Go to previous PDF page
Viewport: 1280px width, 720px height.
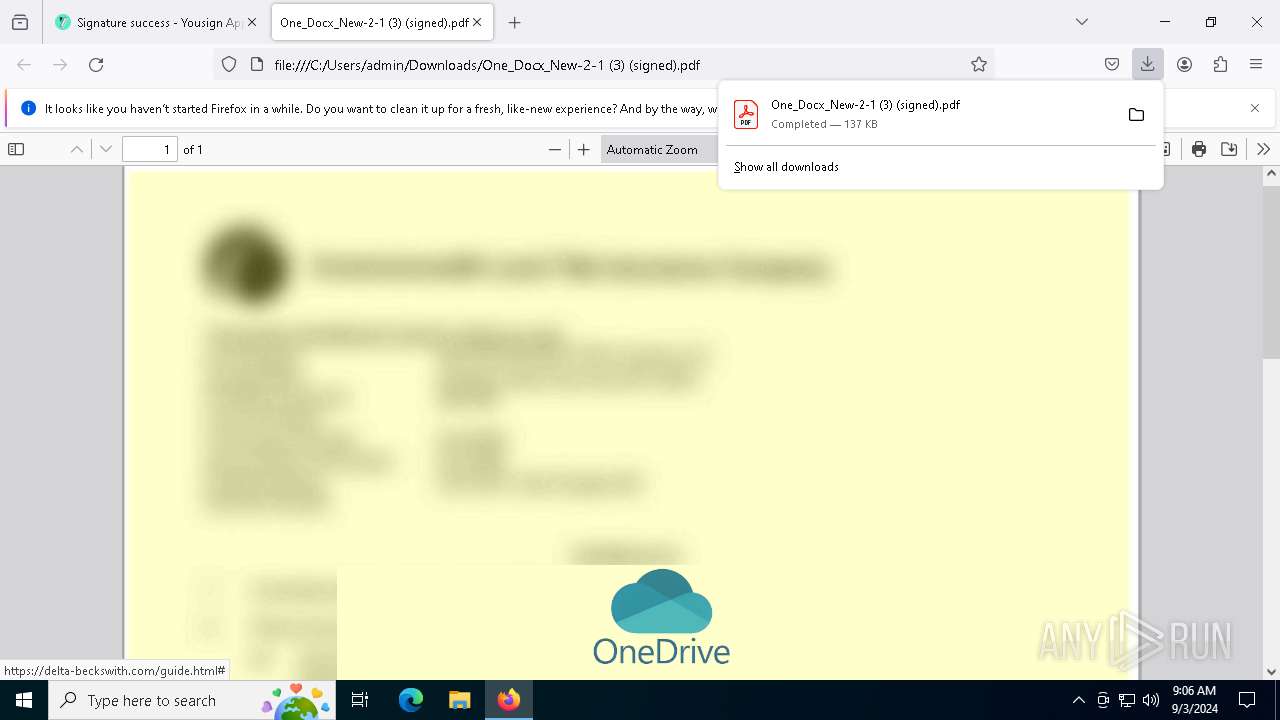[76, 149]
